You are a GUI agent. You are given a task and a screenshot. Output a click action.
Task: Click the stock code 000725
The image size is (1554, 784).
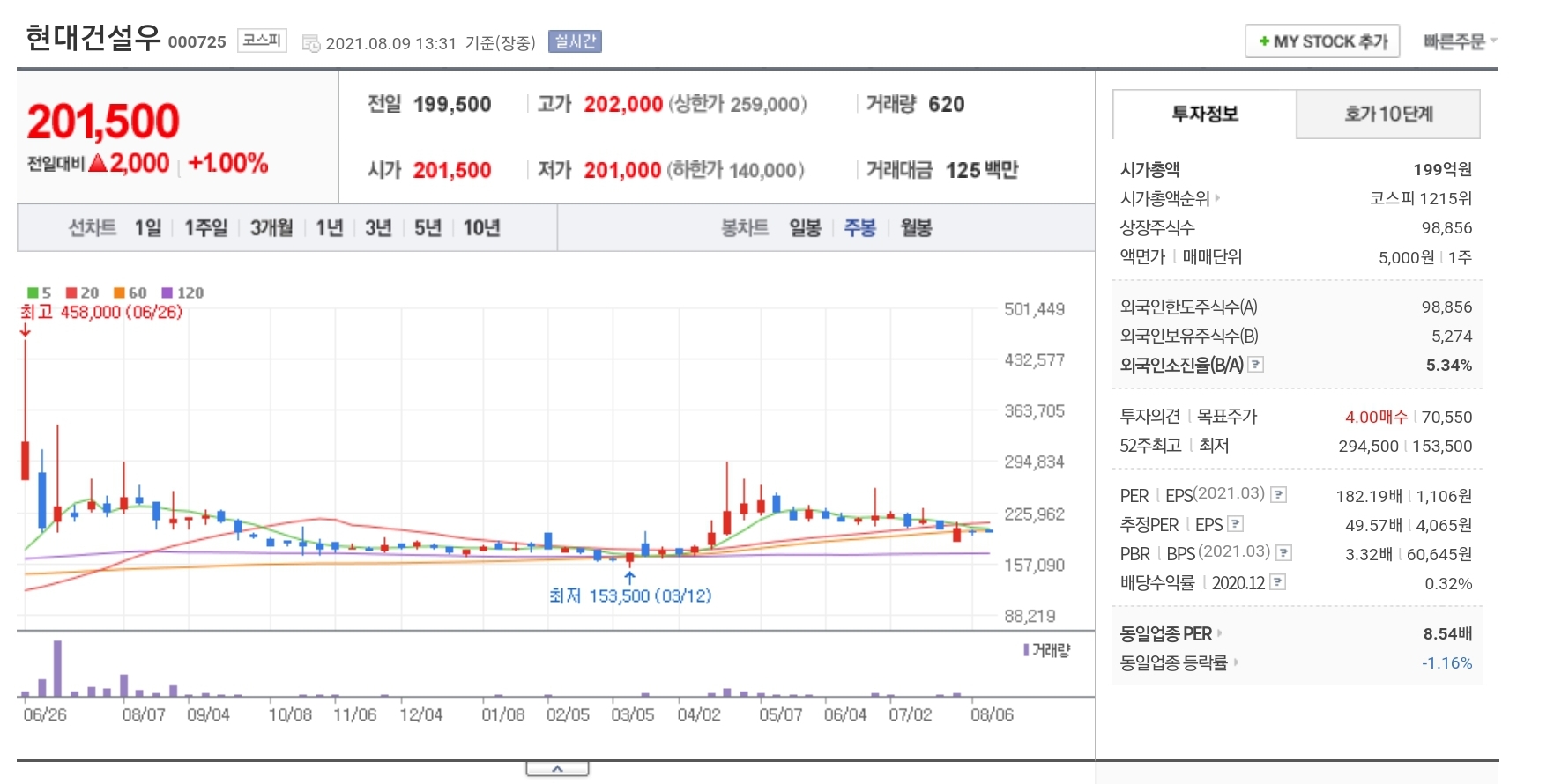[x=197, y=41]
